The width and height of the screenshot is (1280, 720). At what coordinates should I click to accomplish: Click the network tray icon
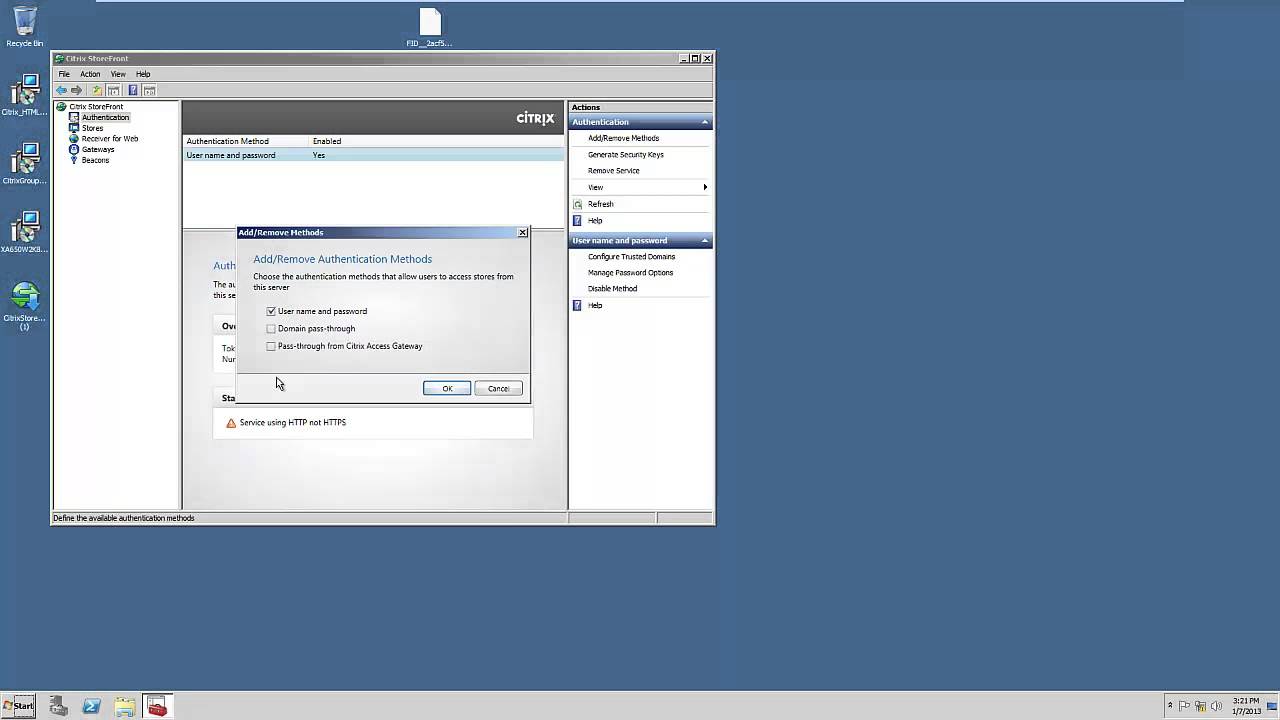coord(1201,706)
